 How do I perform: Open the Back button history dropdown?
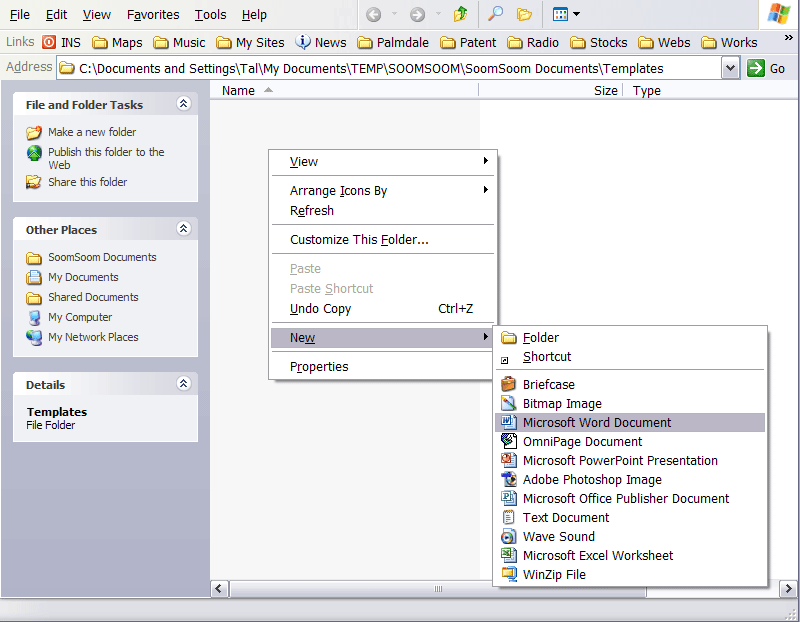pos(394,14)
